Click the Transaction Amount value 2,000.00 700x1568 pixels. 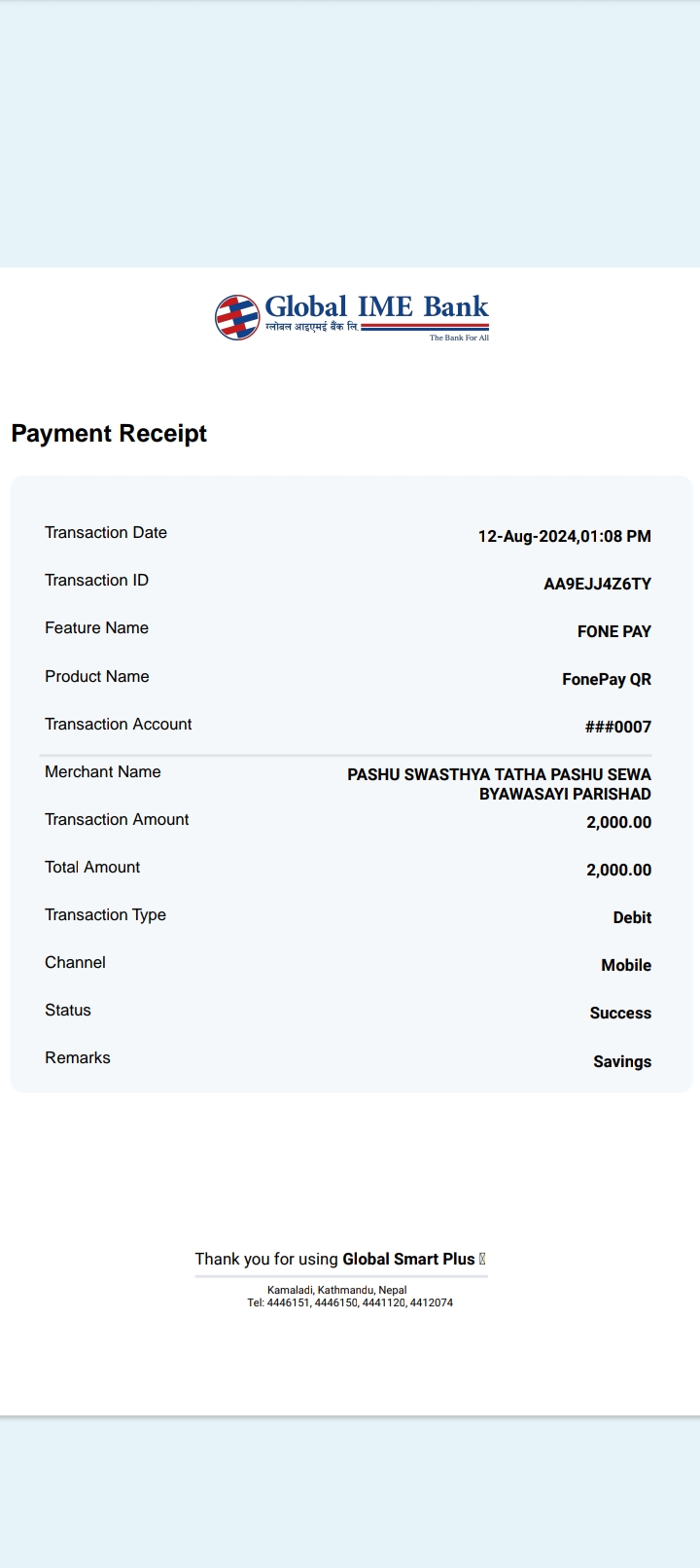point(618,822)
